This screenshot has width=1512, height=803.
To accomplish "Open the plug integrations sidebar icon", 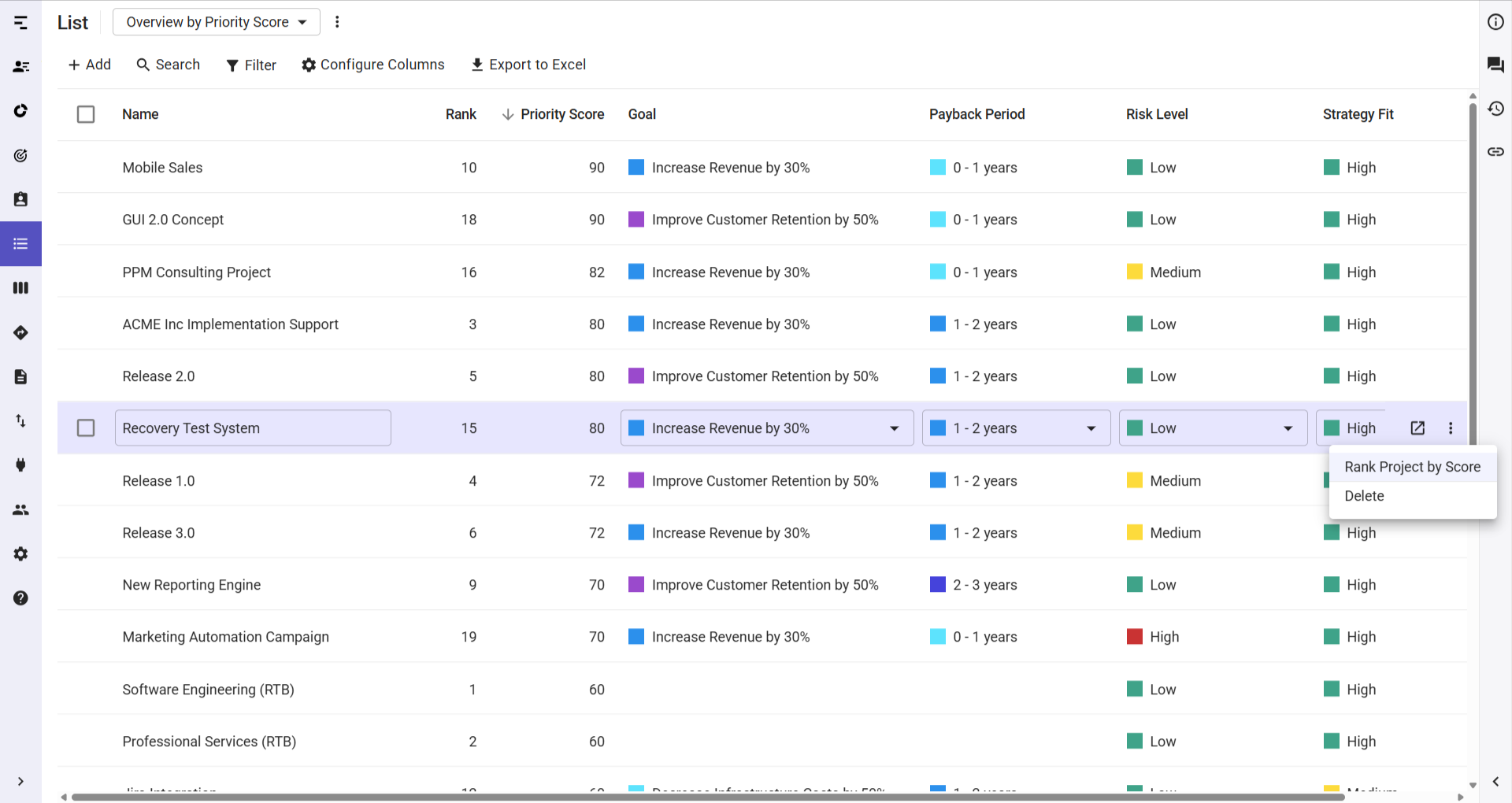I will [x=20, y=465].
